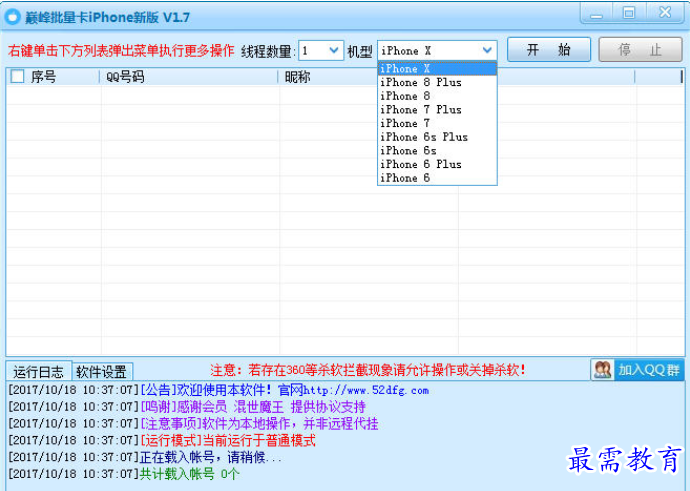Minimize the 巅峰批量卡iPhone window

click(x=596, y=14)
